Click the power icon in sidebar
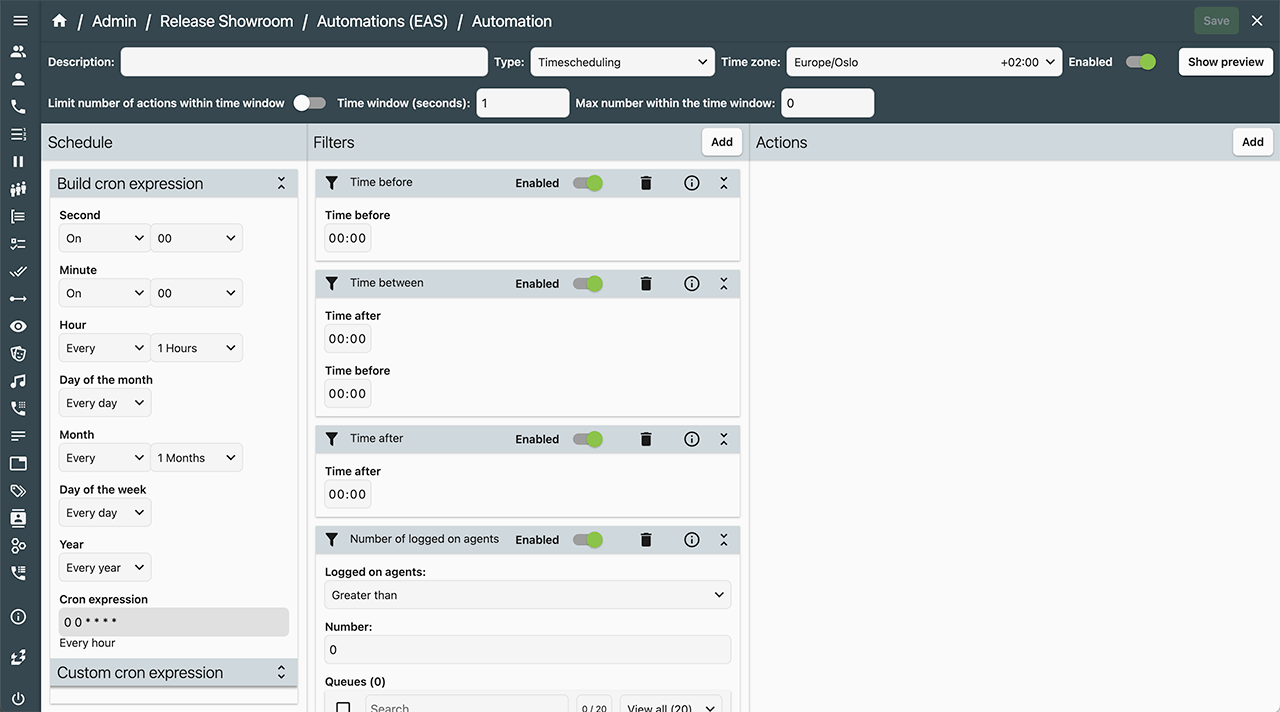The image size is (1280, 712). 18,698
